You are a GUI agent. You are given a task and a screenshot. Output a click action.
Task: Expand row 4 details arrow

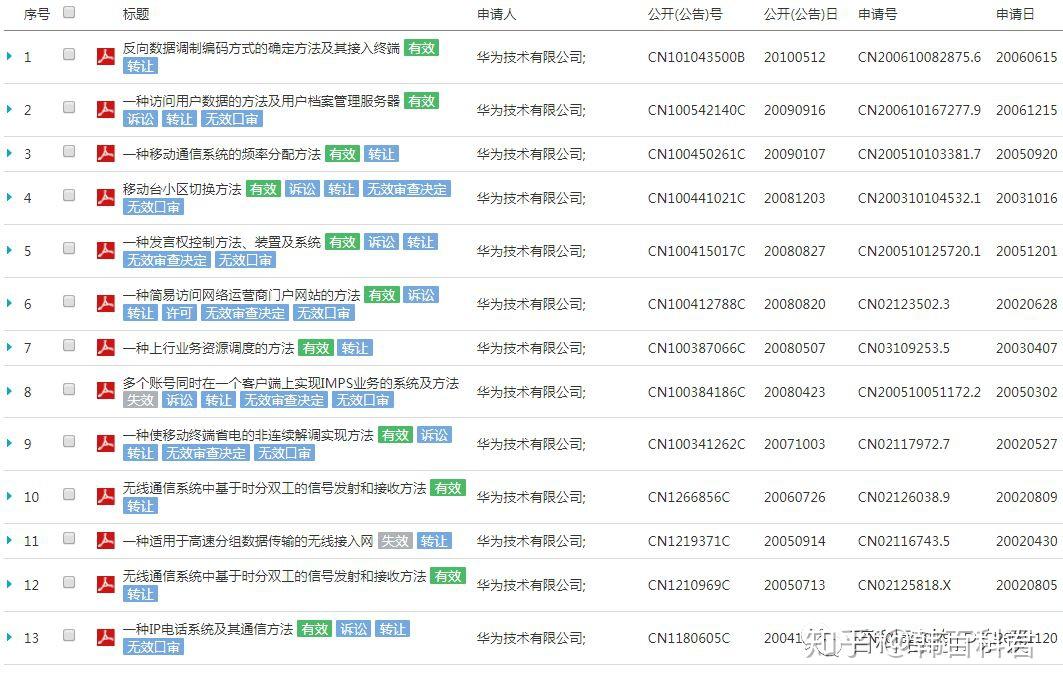tap(9, 197)
